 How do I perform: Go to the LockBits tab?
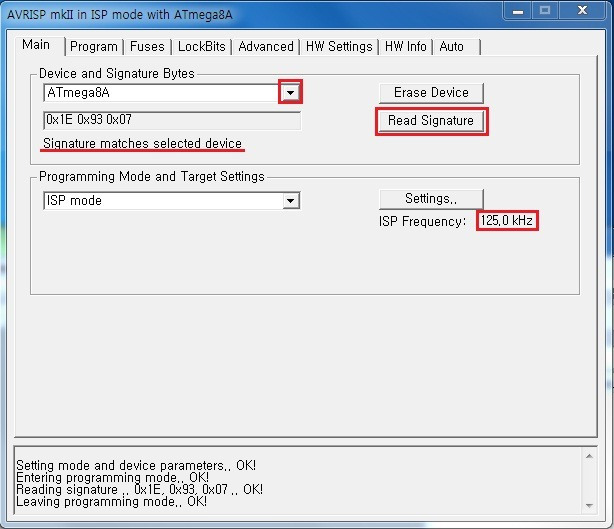coord(202,47)
